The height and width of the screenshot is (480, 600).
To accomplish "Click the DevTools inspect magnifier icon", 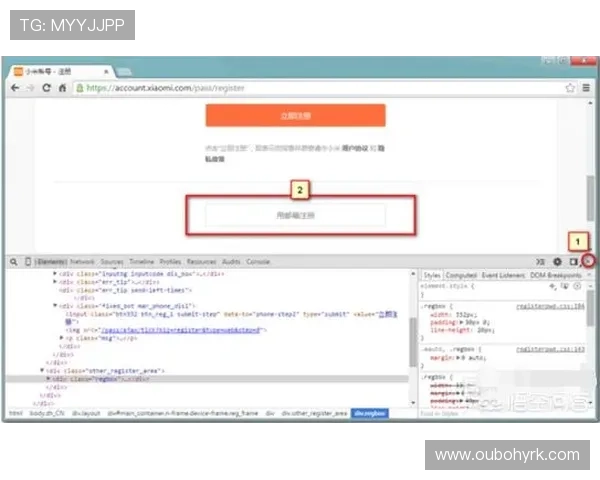I will coord(13,261).
